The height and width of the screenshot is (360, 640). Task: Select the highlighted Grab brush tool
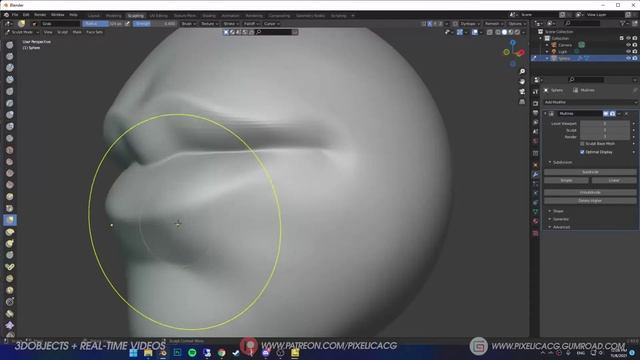[10, 220]
